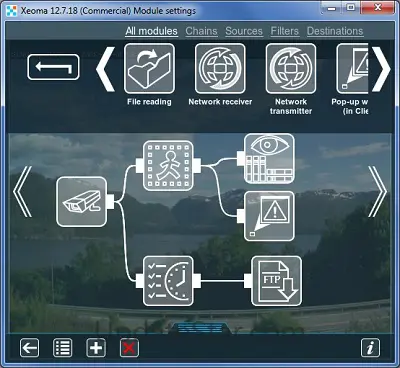Select the Network receiver module icon
The width and height of the screenshot is (400, 368).
point(220,68)
